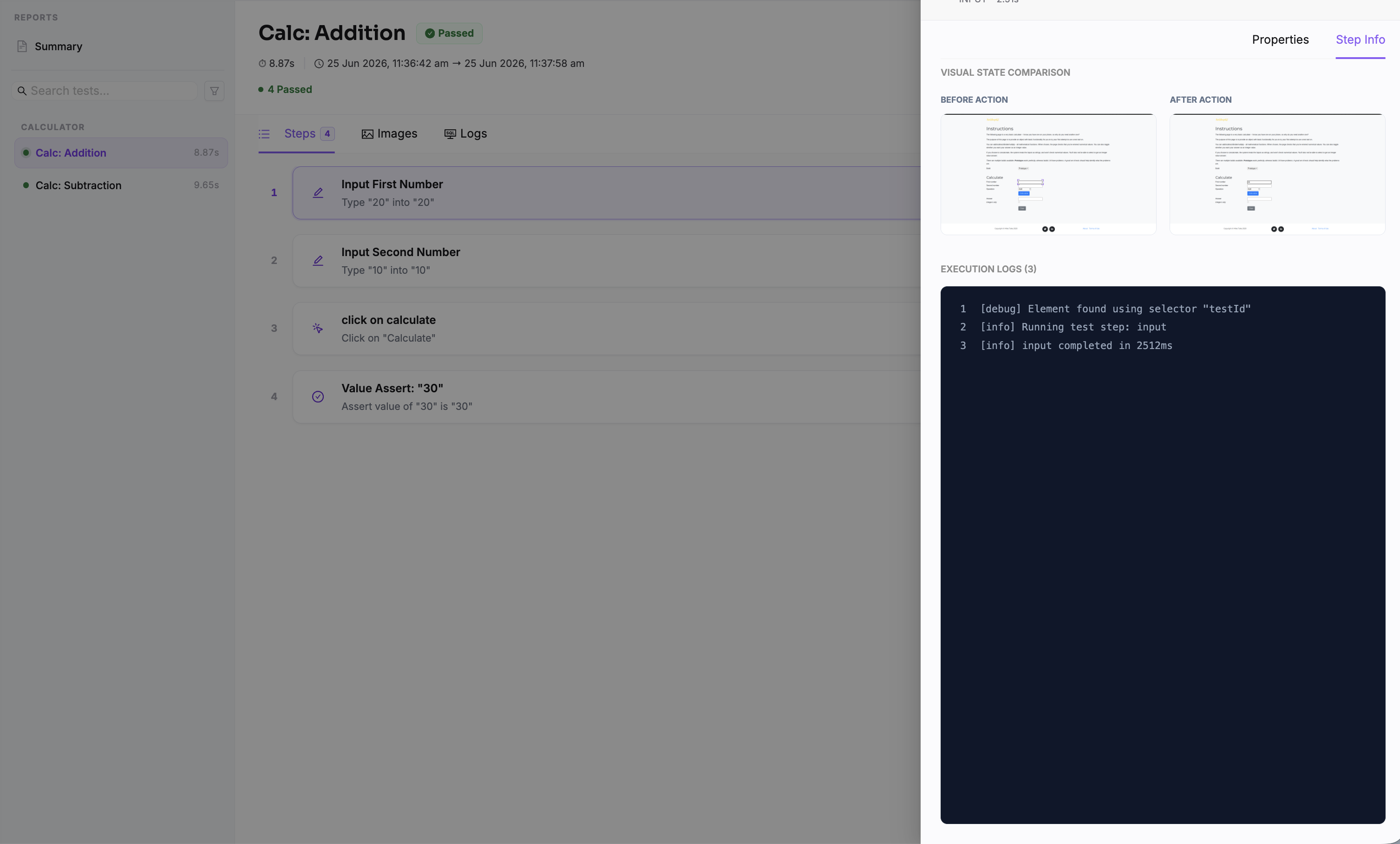Click log line Element found using selector
The image size is (1400, 844).
tap(1115, 309)
